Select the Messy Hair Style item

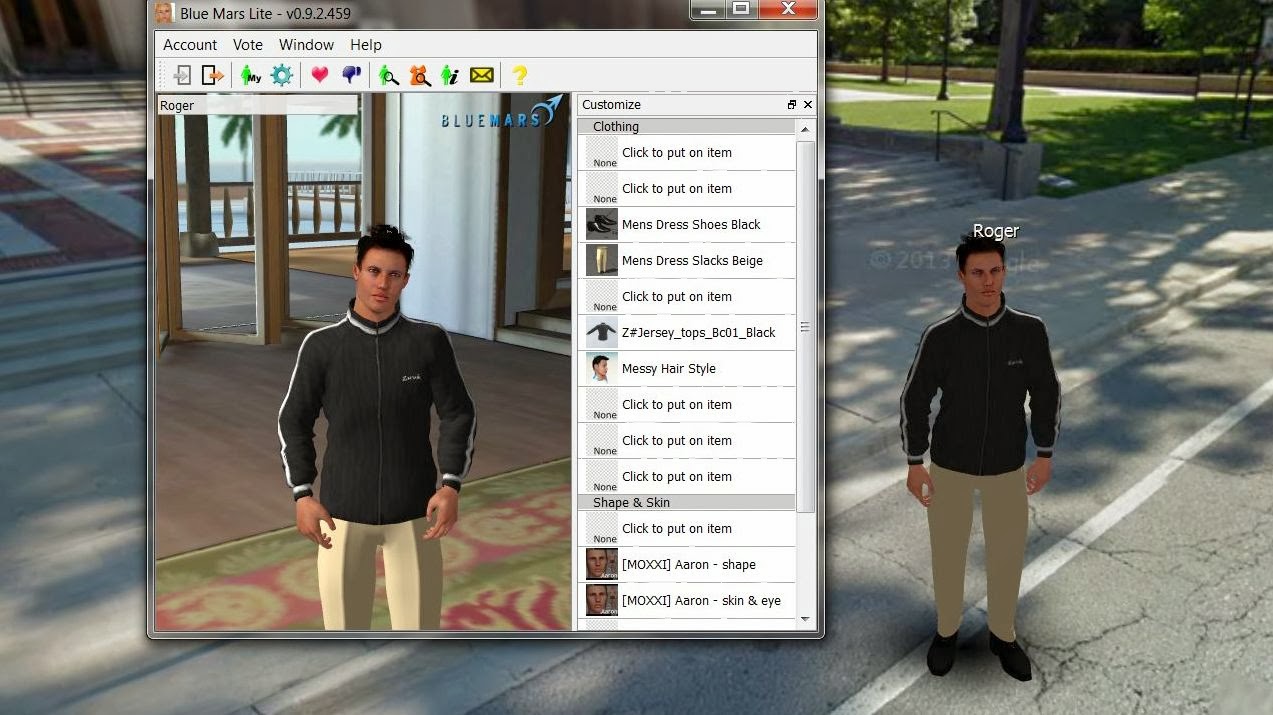686,368
